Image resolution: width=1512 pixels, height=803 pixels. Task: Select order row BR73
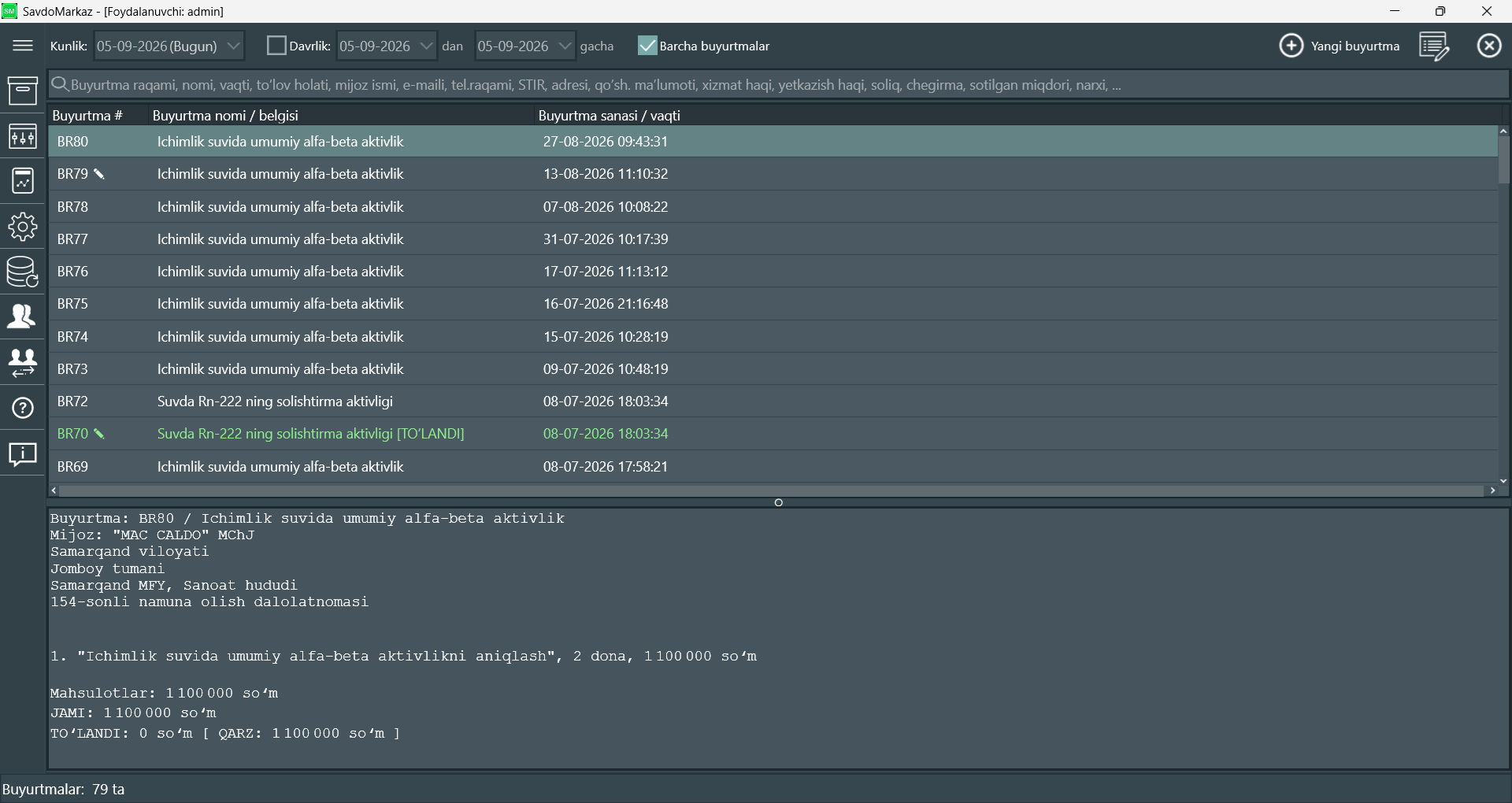[x=773, y=369]
